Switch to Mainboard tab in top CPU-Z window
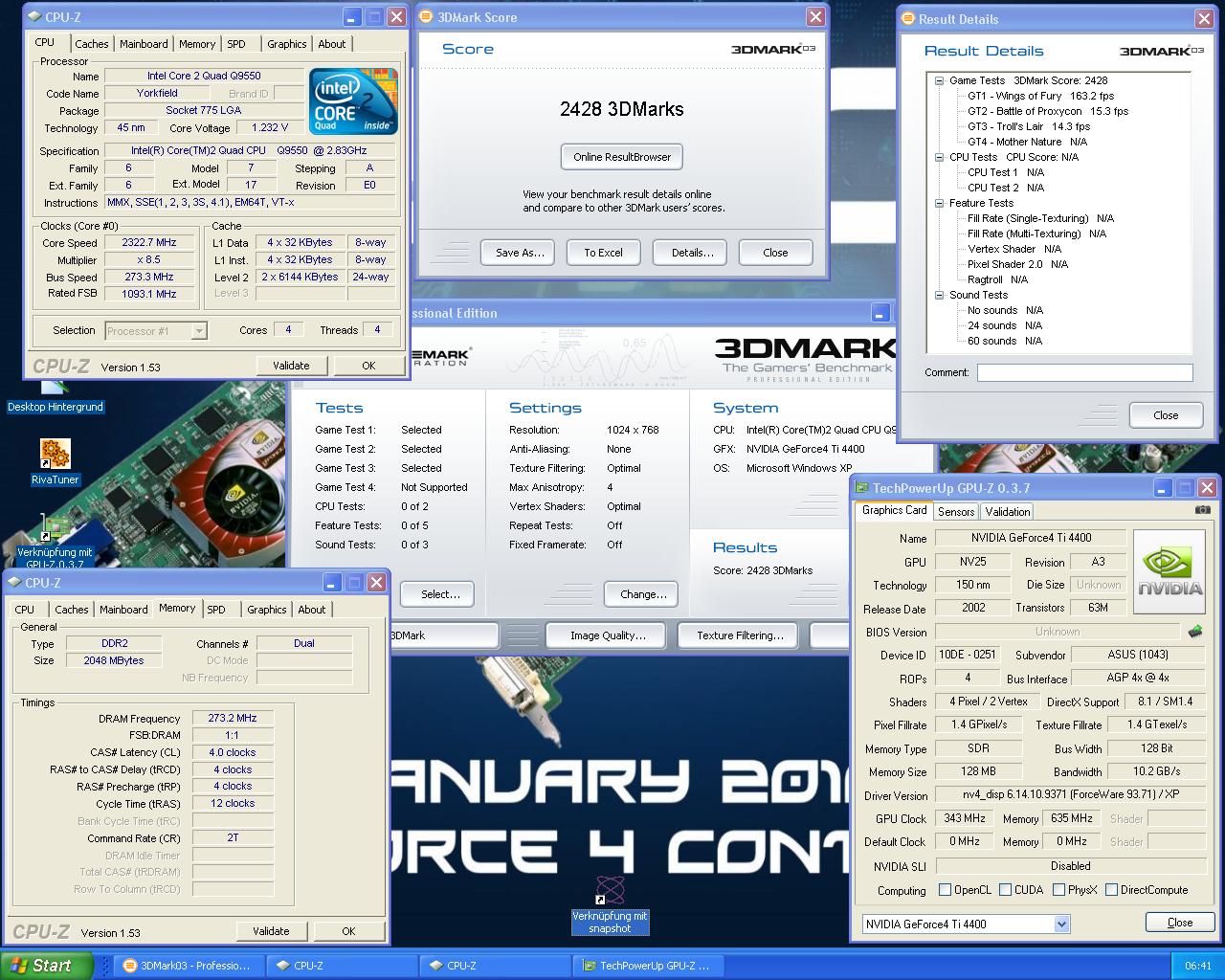 (144, 44)
